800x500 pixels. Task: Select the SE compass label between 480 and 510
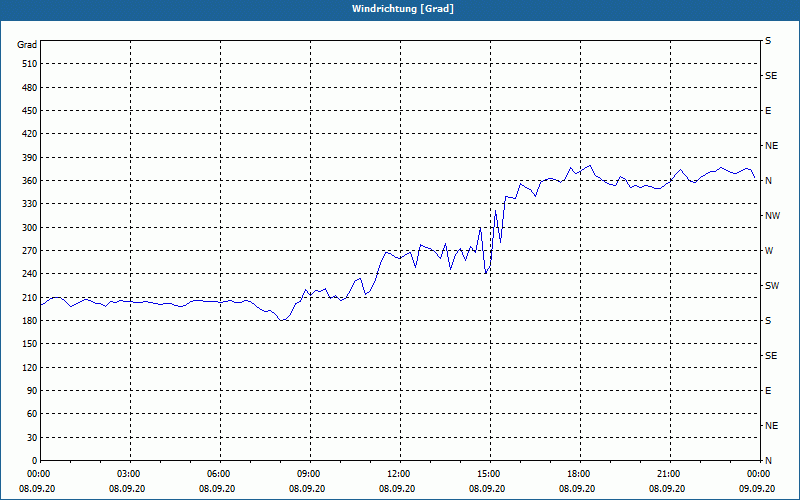771,76
